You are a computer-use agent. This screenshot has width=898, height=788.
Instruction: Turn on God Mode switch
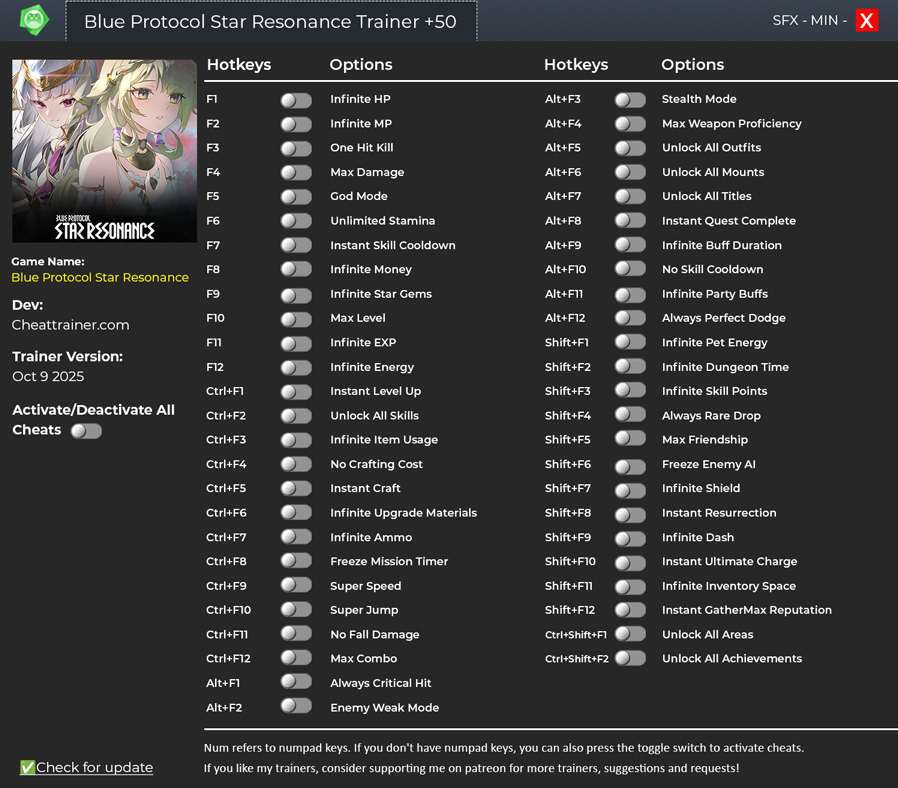coord(296,197)
